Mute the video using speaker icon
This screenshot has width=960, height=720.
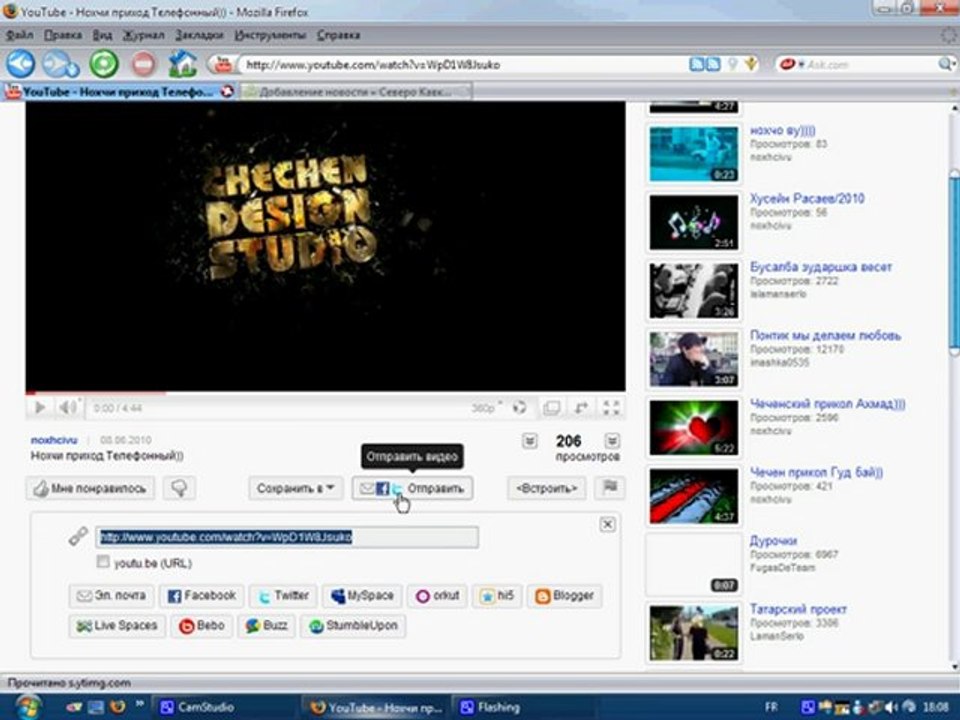[69, 408]
